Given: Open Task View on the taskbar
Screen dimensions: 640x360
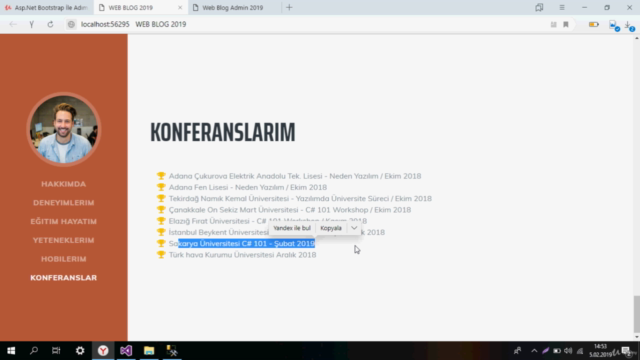Looking at the screenshot, I should (x=56, y=351).
